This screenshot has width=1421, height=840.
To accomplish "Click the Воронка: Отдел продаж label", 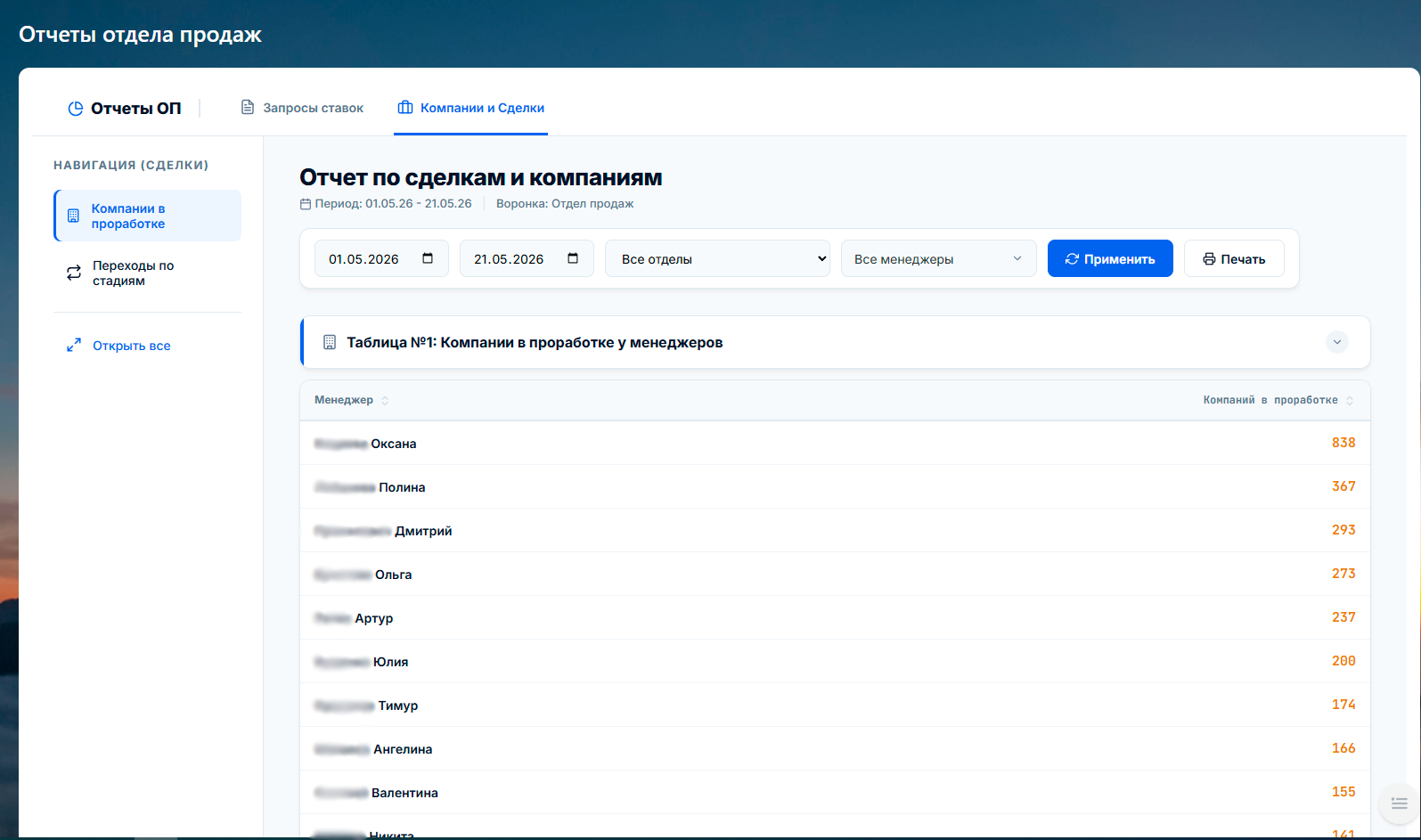I will pyautogui.click(x=565, y=204).
